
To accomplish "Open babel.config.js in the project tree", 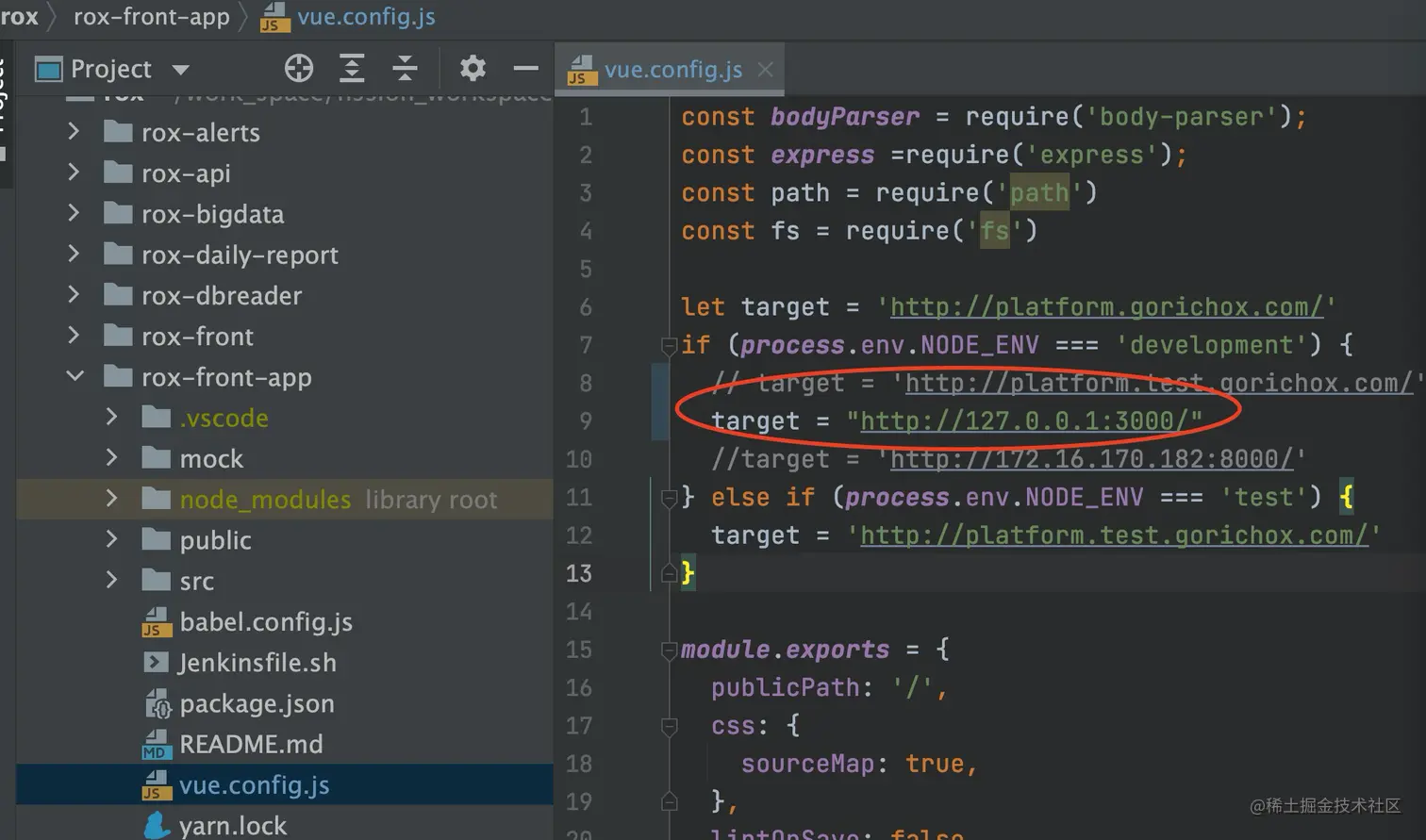I will tap(266, 622).
